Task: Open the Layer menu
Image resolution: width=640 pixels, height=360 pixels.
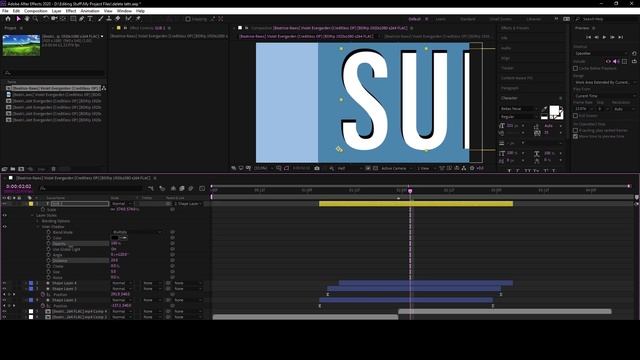Action: (57, 11)
